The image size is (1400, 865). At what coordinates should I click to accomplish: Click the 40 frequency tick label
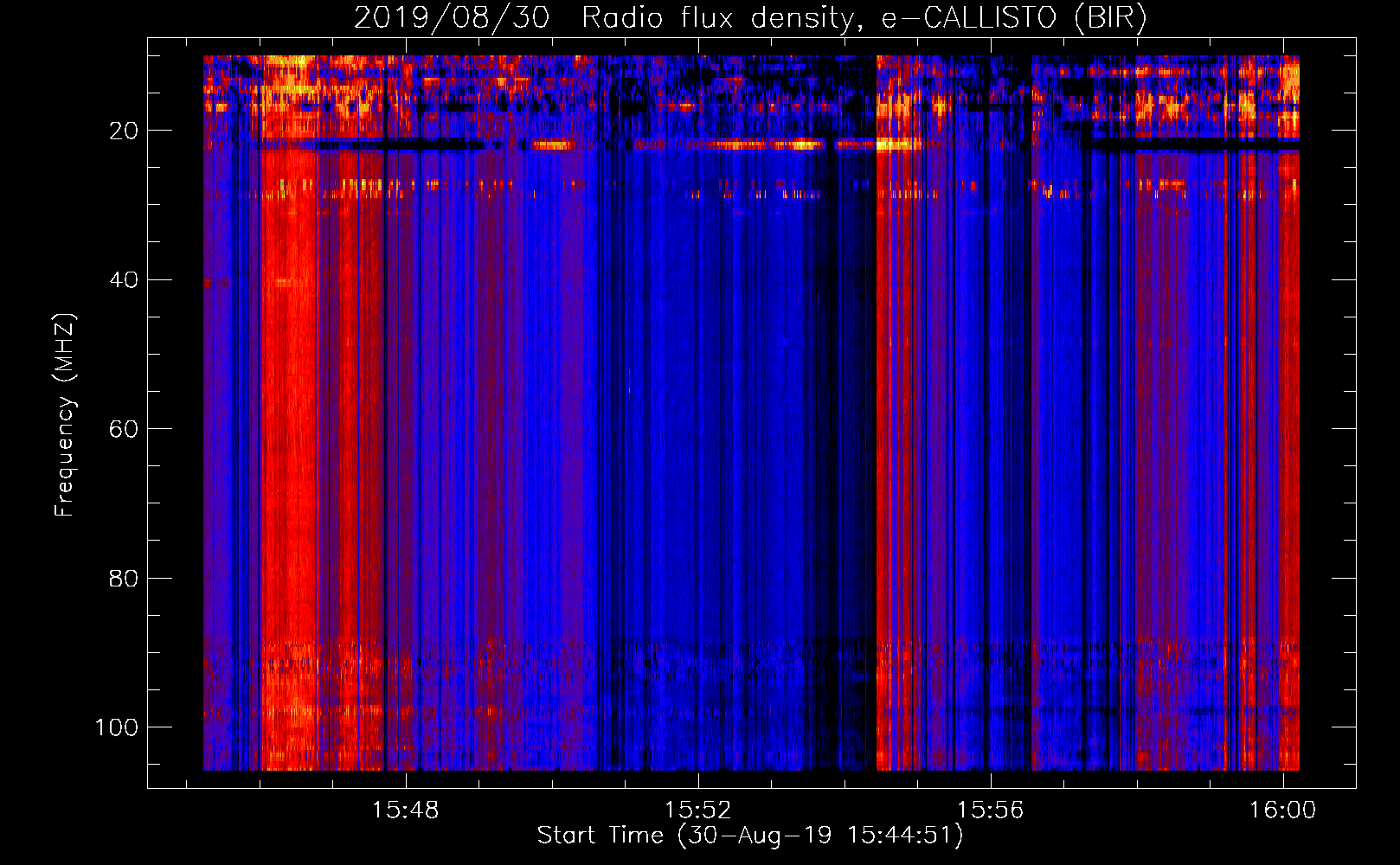click(124, 280)
